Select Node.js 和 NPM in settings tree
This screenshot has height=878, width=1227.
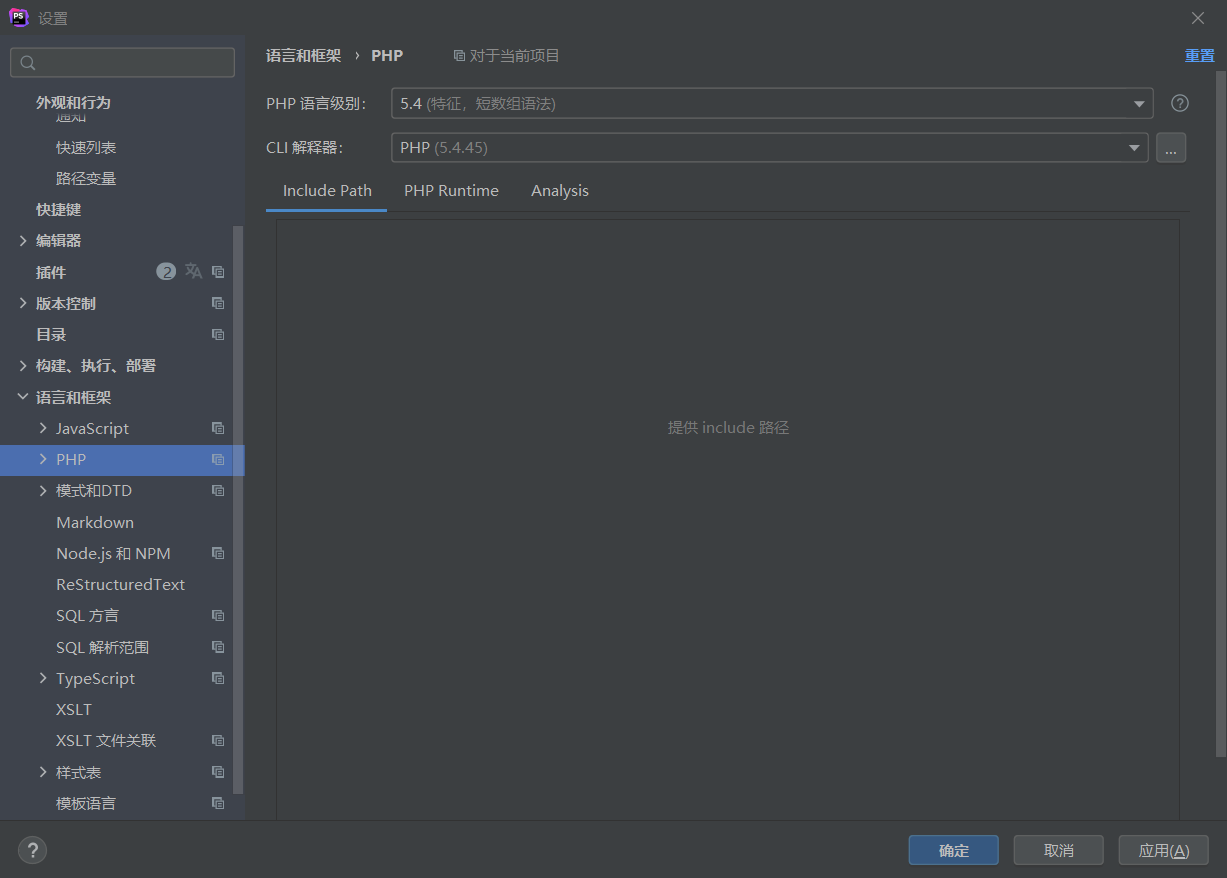point(113,553)
